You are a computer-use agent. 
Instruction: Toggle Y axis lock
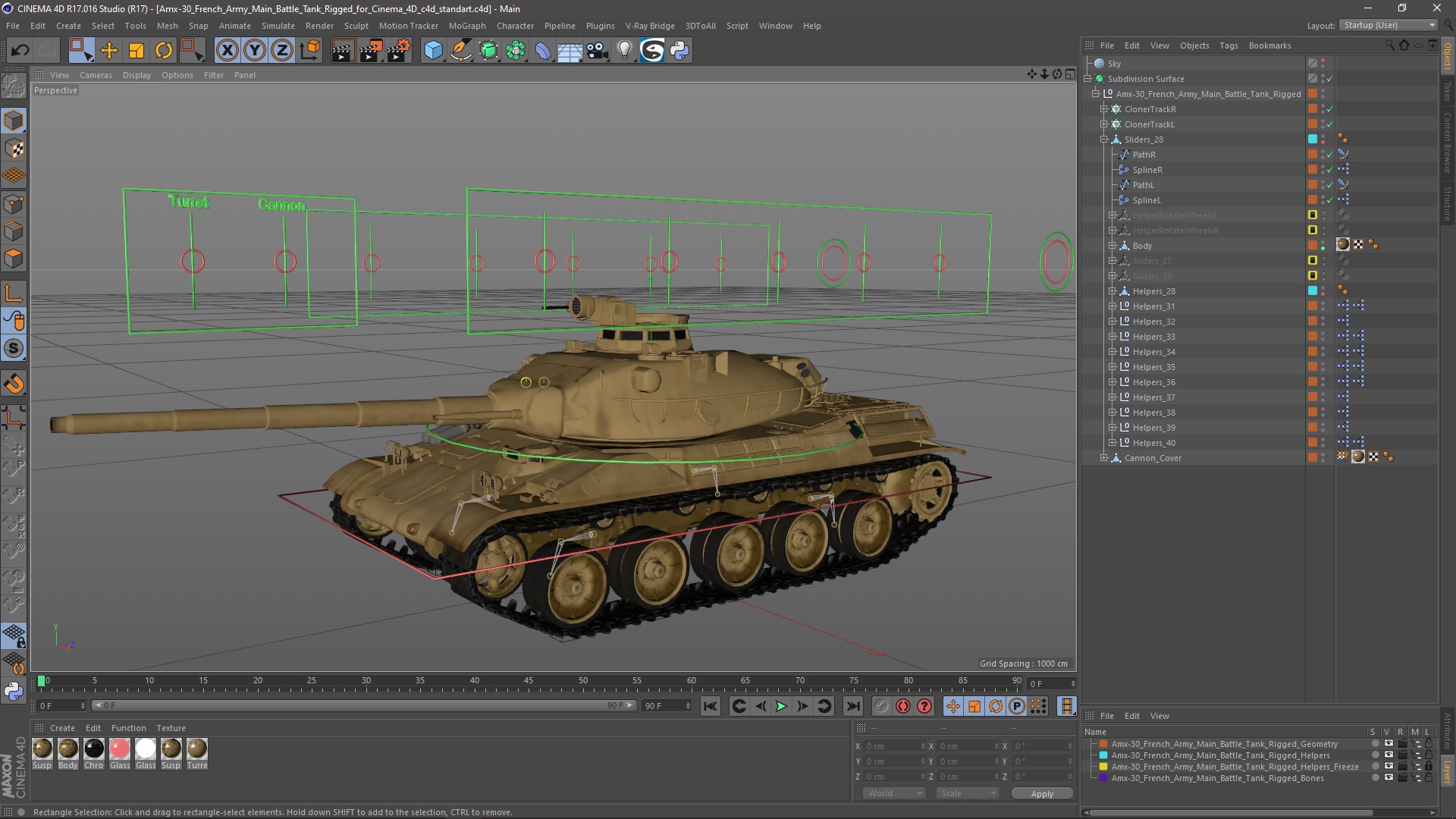[255, 51]
